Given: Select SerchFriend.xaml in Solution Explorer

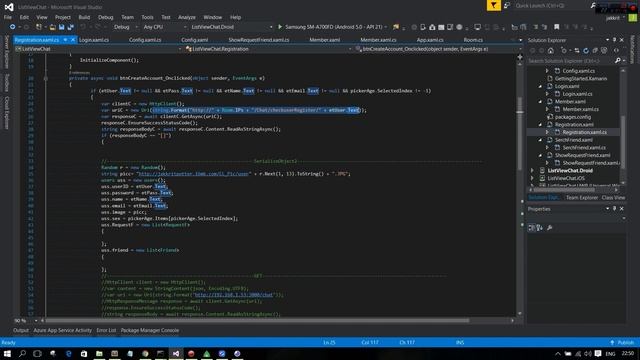Looking at the screenshot, I should (x=573, y=140).
